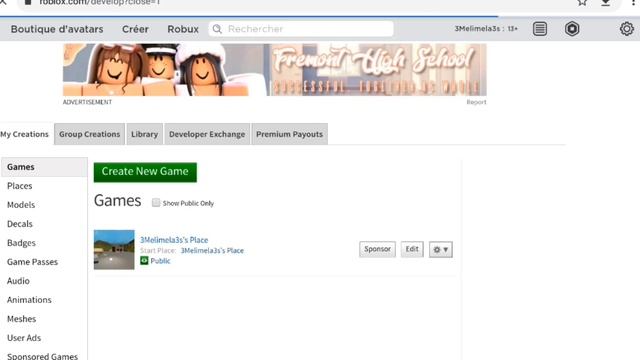
Task: Open the Library tab
Action: (144, 134)
